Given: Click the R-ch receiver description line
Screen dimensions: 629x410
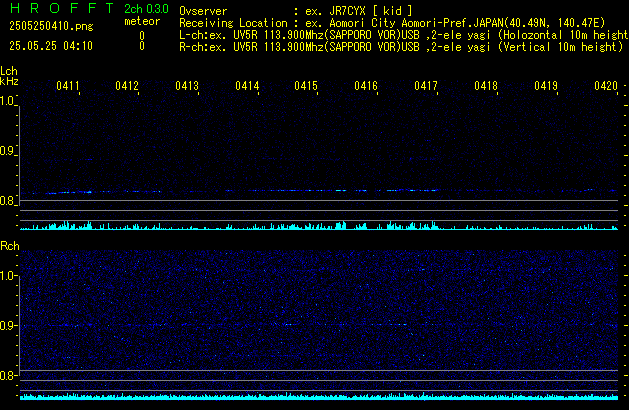Looking at the screenshot, I should pyautogui.click(x=401, y=47).
